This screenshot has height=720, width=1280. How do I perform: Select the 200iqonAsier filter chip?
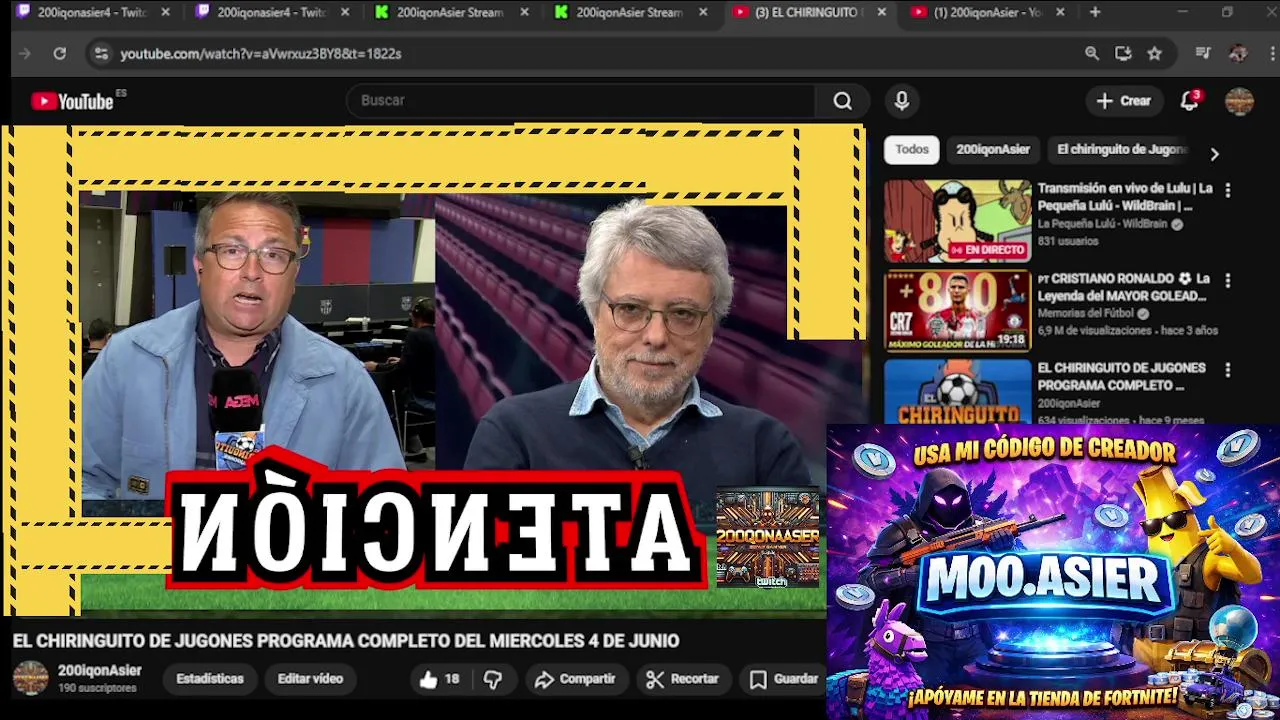993,149
